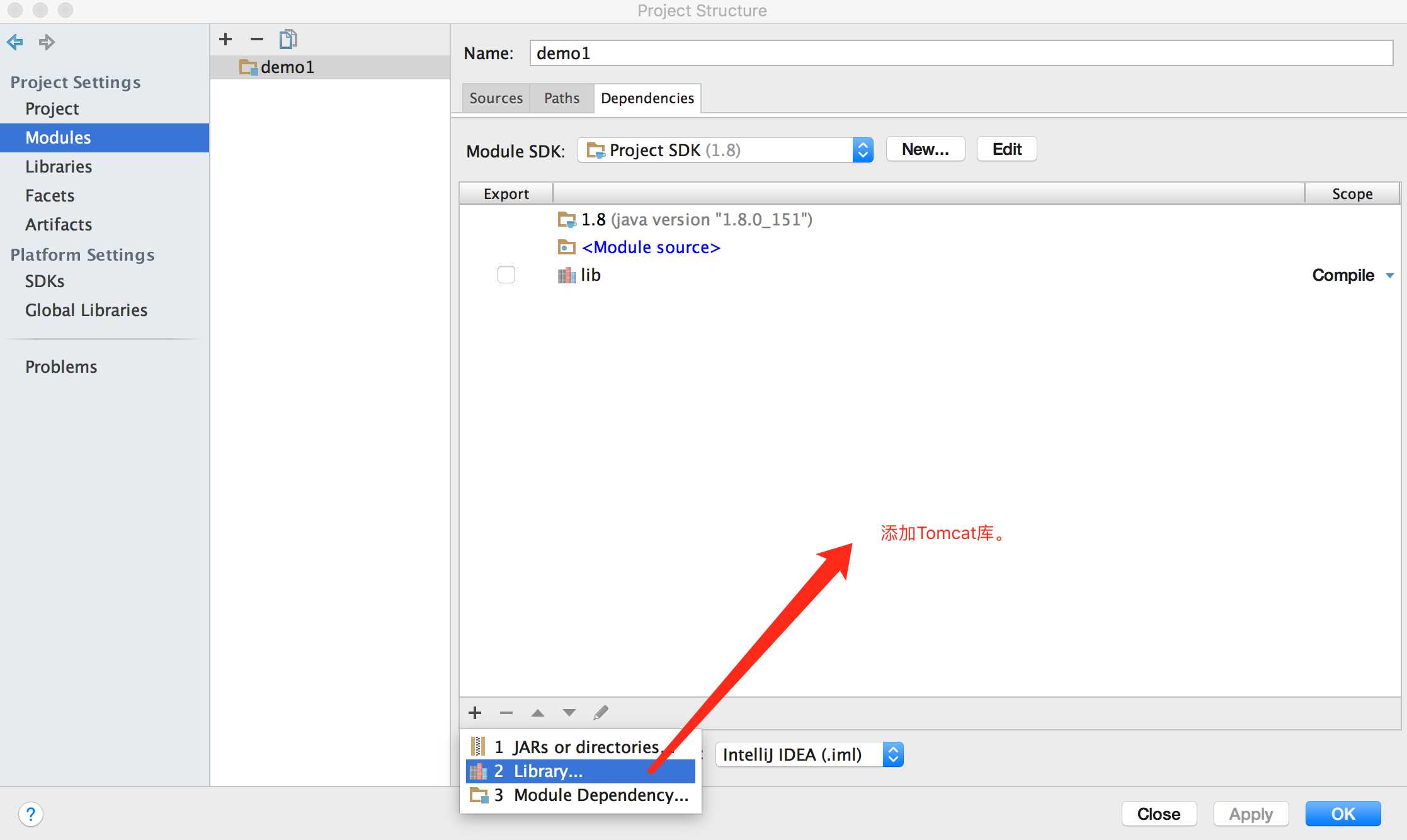The height and width of the screenshot is (840, 1407).
Task: Select the demo1 module in the list
Action: [x=330, y=67]
